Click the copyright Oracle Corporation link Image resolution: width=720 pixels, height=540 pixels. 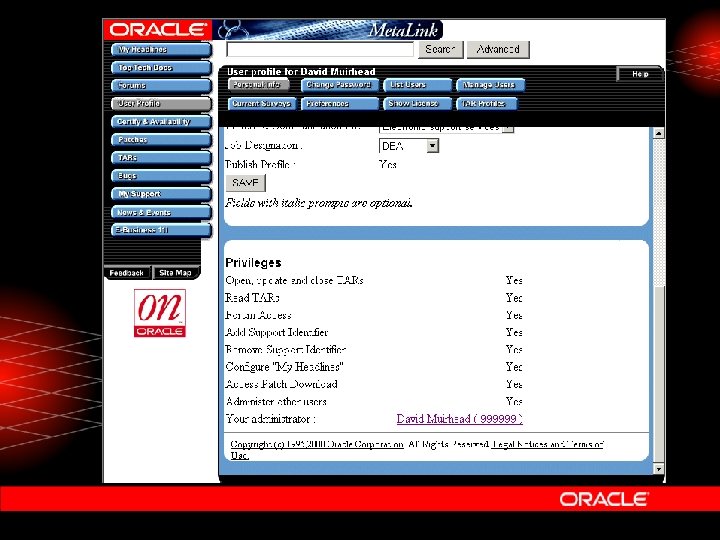(317, 444)
